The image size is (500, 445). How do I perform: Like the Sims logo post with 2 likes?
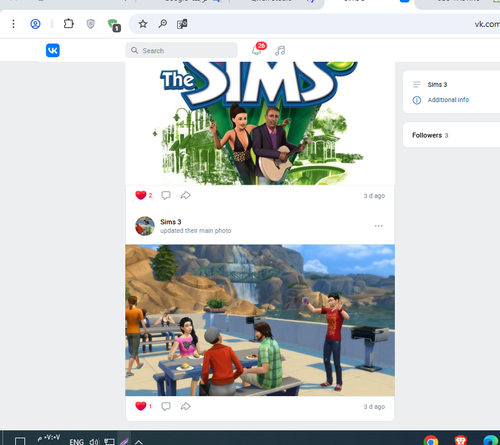click(144, 195)
